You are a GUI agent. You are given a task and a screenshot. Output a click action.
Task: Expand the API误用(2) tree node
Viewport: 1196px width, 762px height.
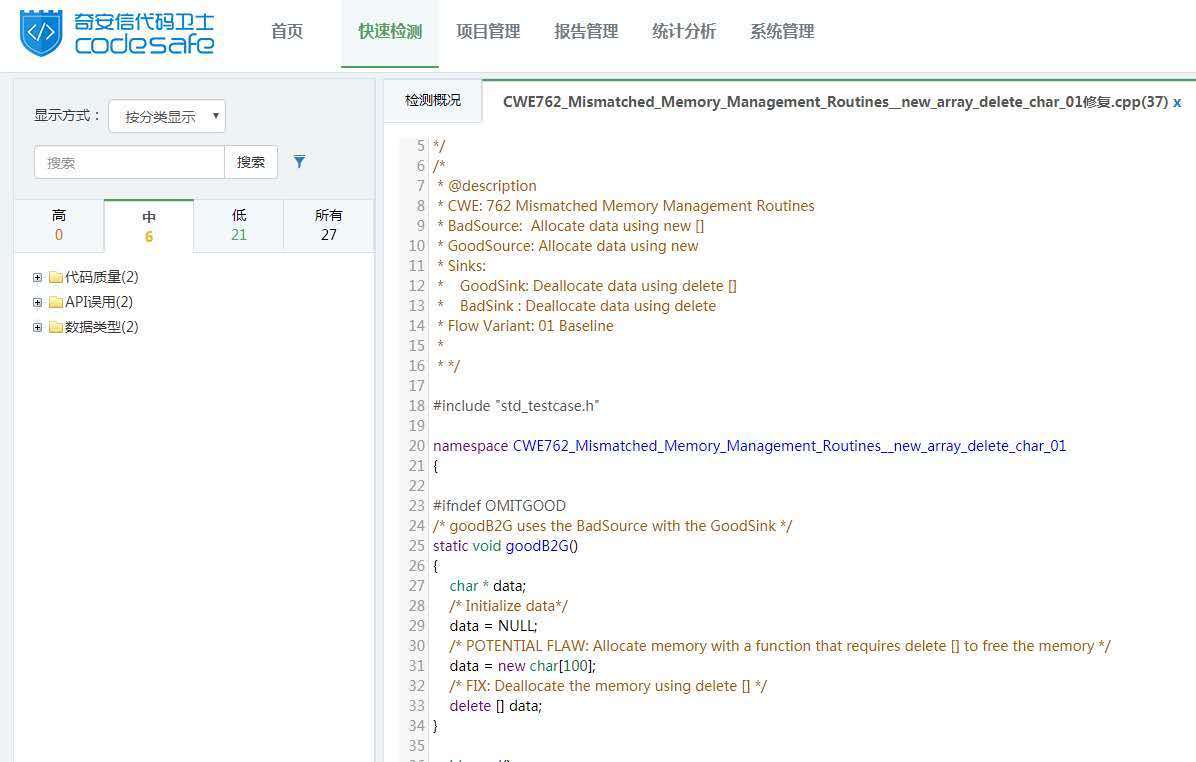tap(38, 302)
